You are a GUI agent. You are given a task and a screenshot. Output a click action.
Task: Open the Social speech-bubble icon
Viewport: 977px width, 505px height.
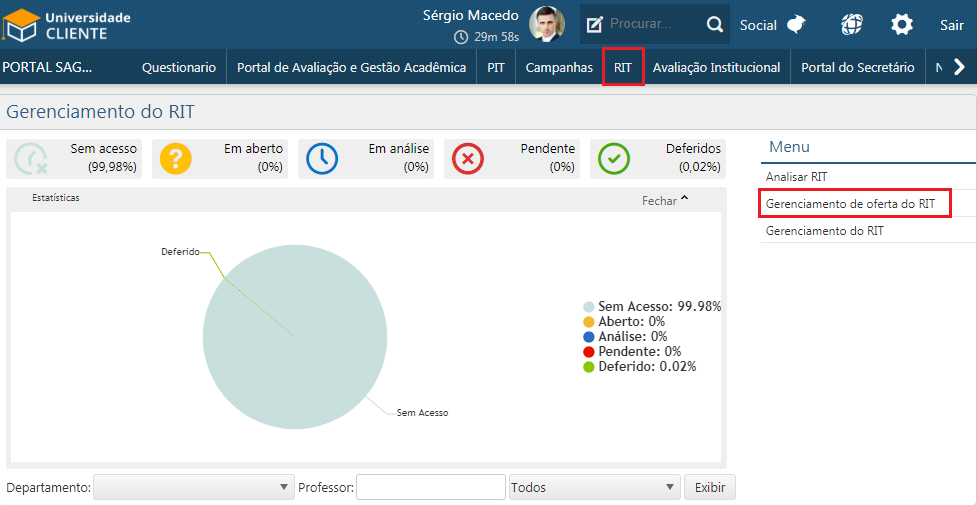pos(796,25)
